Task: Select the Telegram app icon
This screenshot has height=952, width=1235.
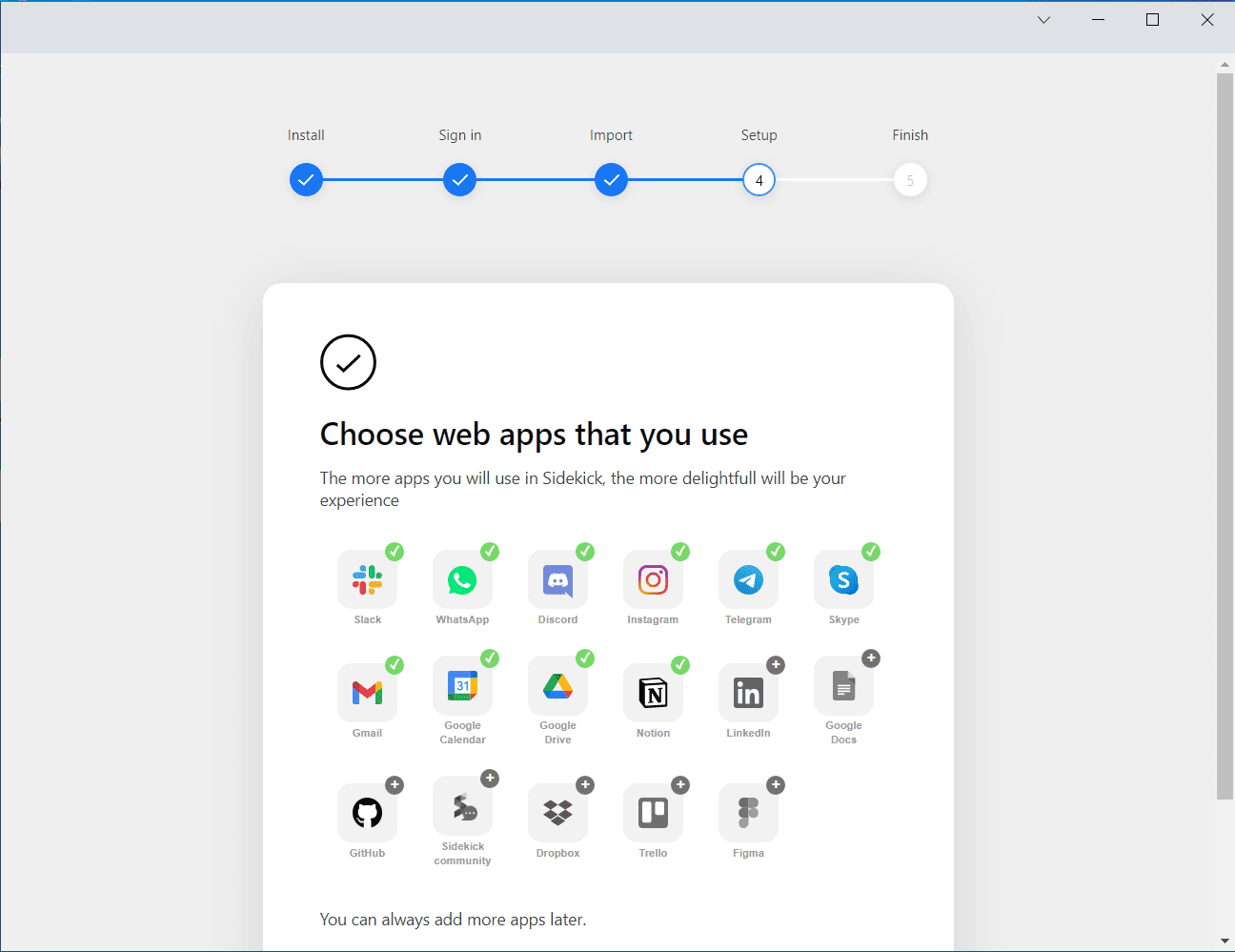Action: click(x=748, y=579)
